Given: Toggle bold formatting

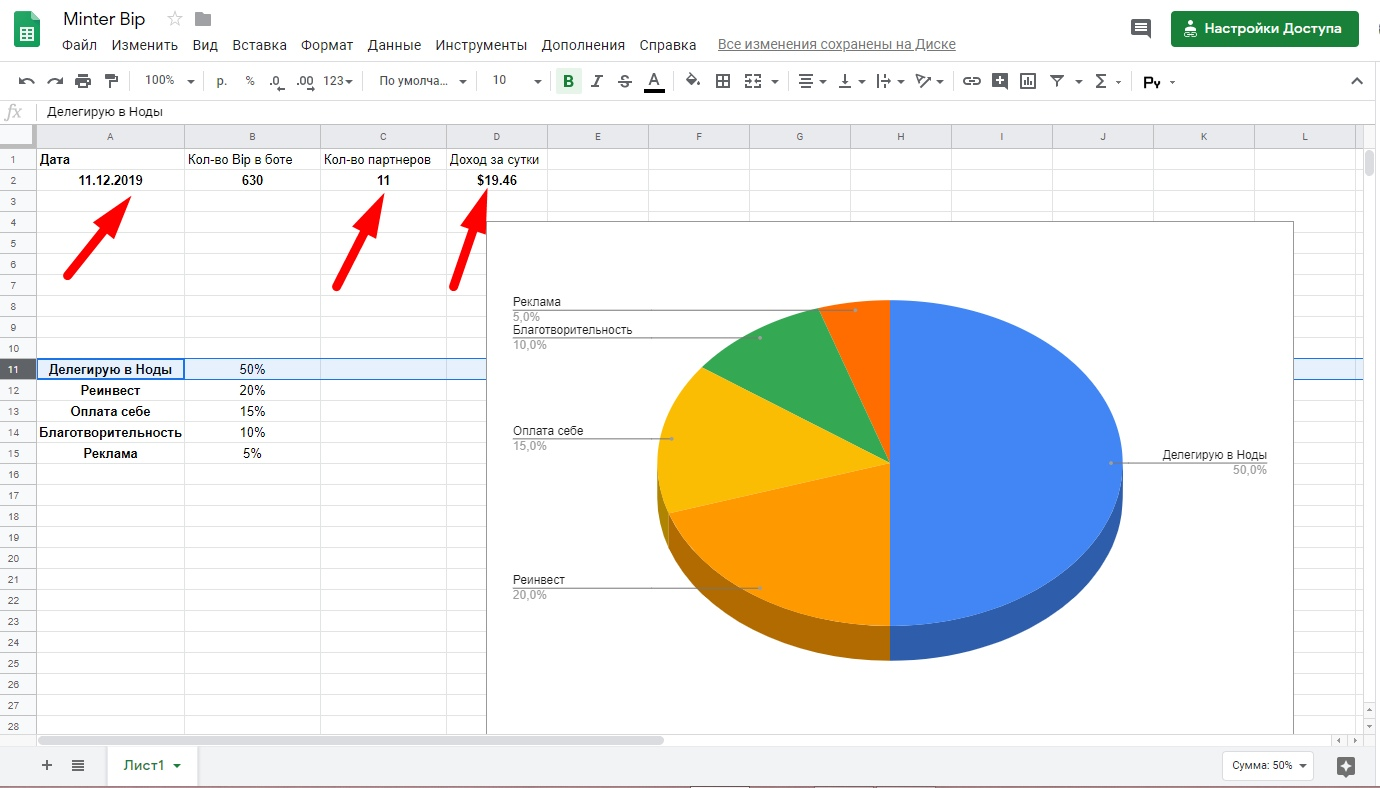Looking at the screenshot, I should pos(568,81).
